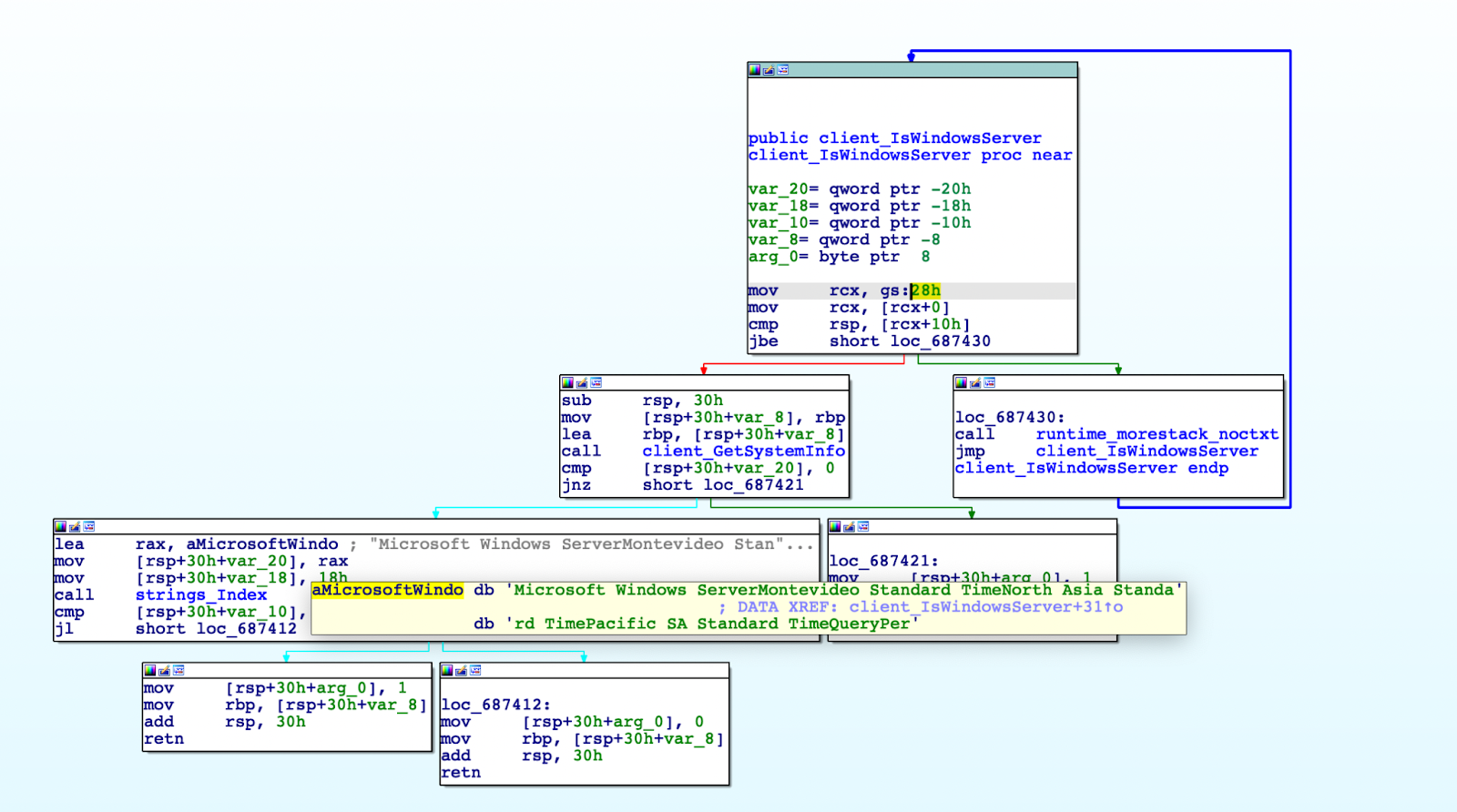Viewport: 1457px width, 812px height.
Task: Click teal title bar of entry block
Action: pyautogui.click(x=912, y=70)
